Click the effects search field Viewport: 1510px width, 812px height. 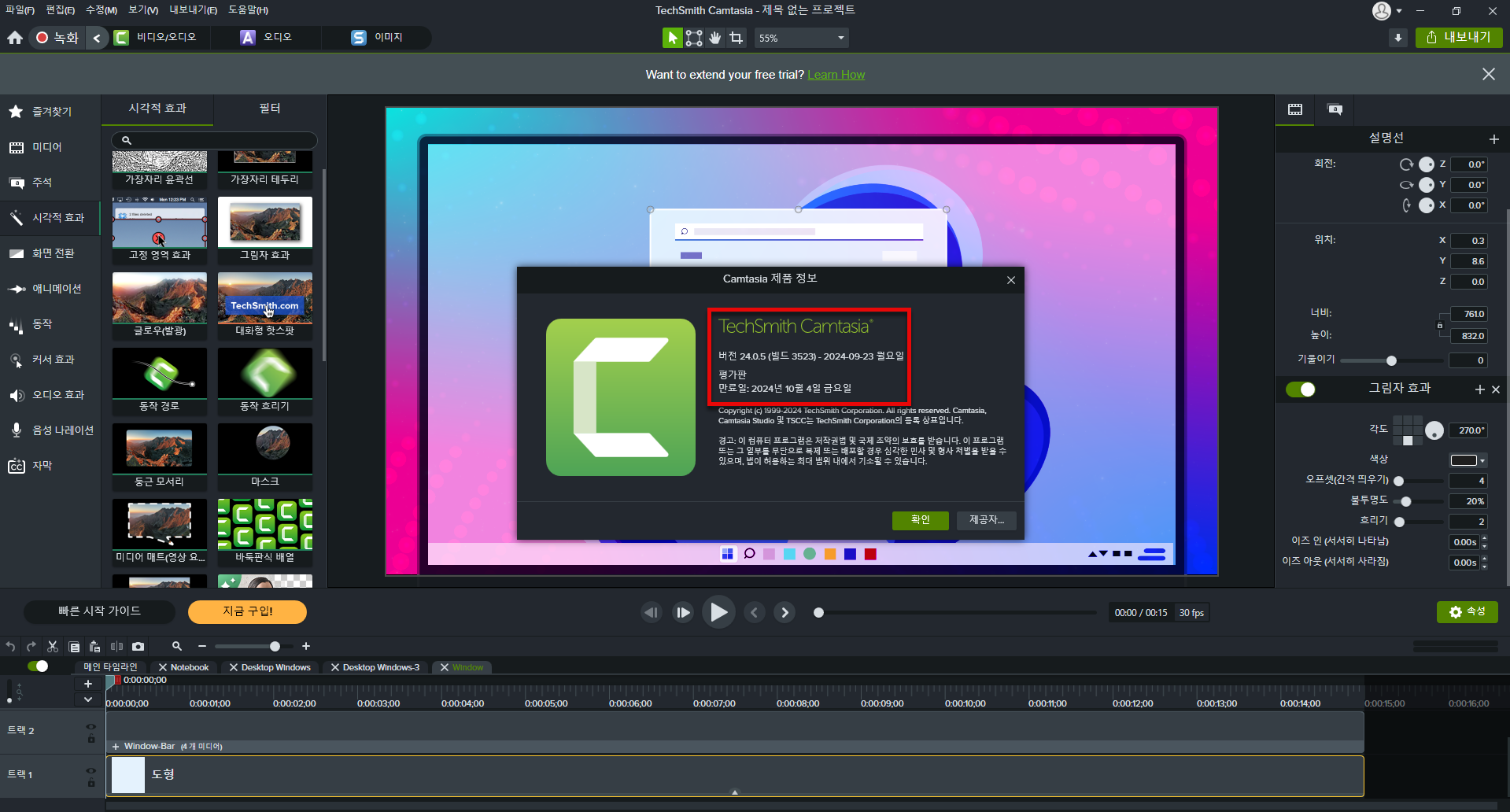pos(214,140)
